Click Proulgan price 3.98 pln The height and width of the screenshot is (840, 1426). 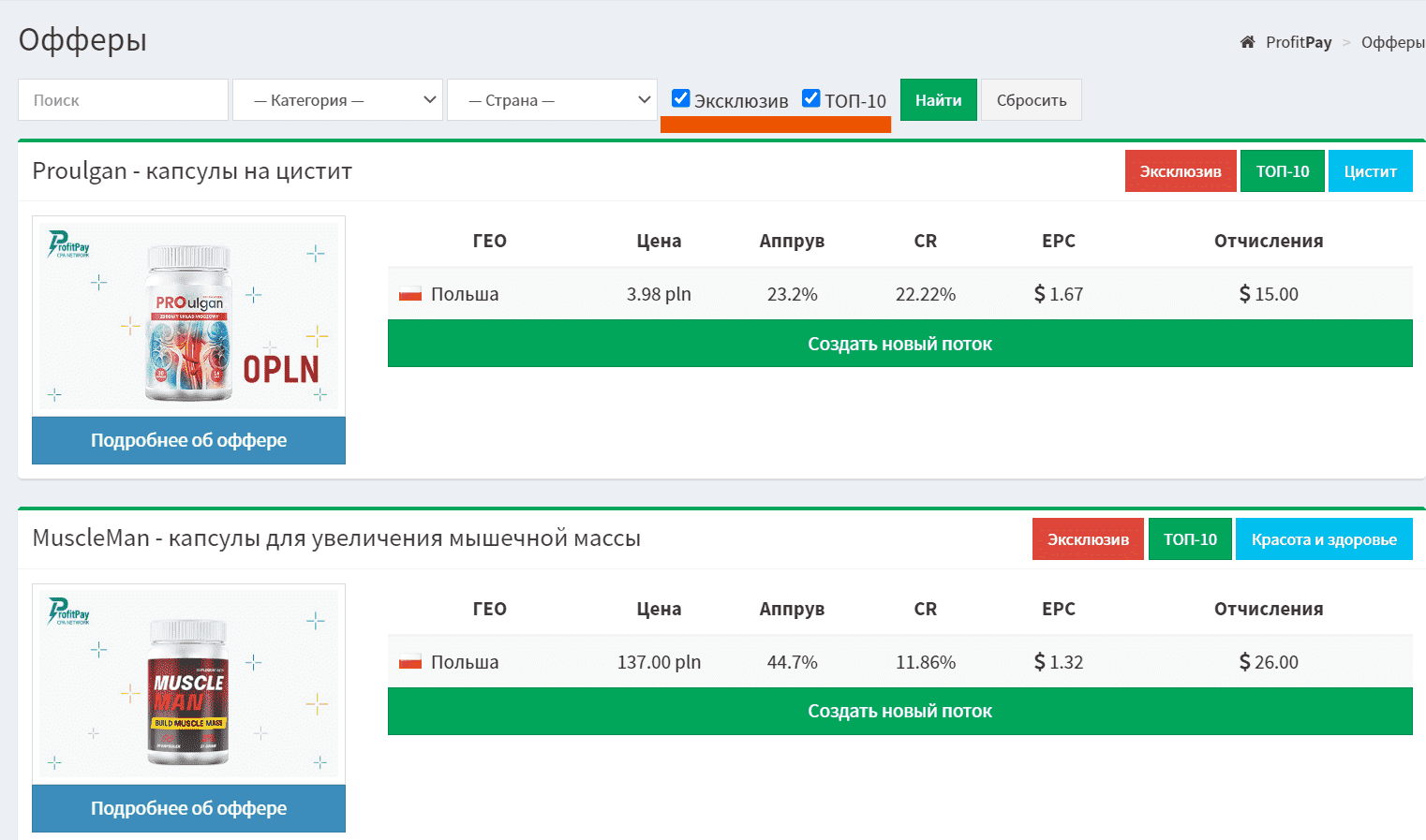(659, 294)
